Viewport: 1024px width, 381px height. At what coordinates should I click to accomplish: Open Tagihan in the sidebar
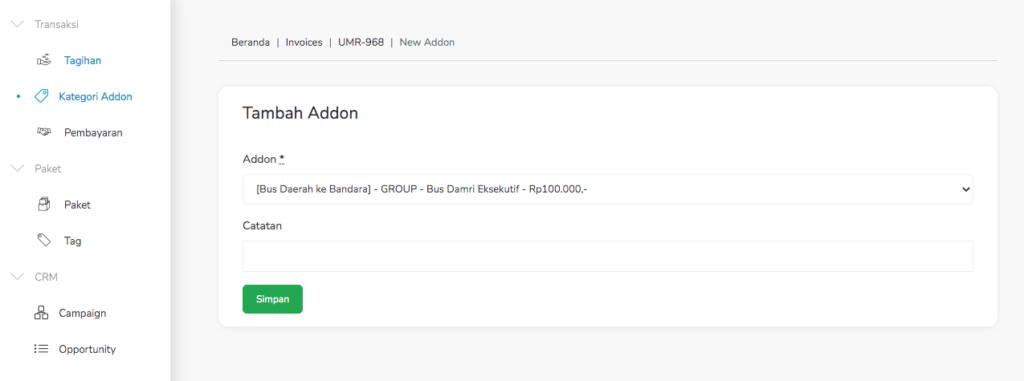pos(82,60)
